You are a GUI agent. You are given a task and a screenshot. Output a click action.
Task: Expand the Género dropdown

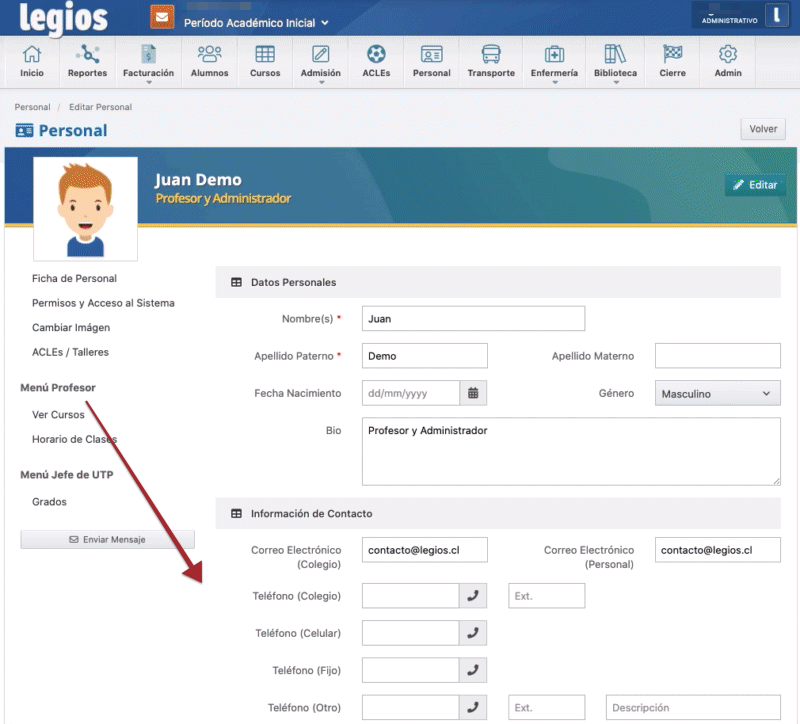(717, 393)
